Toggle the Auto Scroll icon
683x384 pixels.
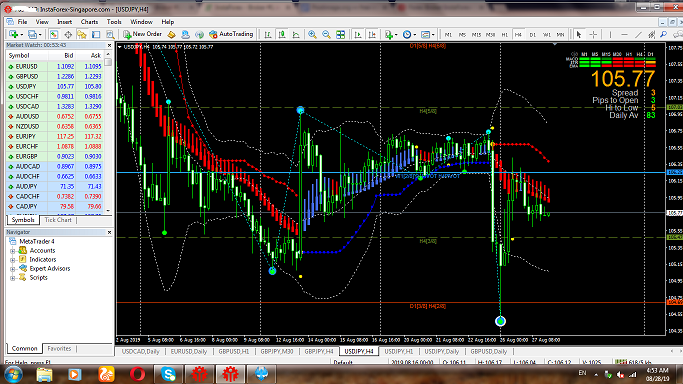[358, 34]
